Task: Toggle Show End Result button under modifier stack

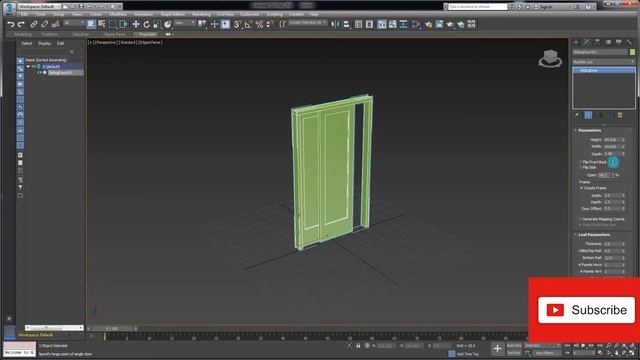Action: pyautogui.click(x=588, y=116)
